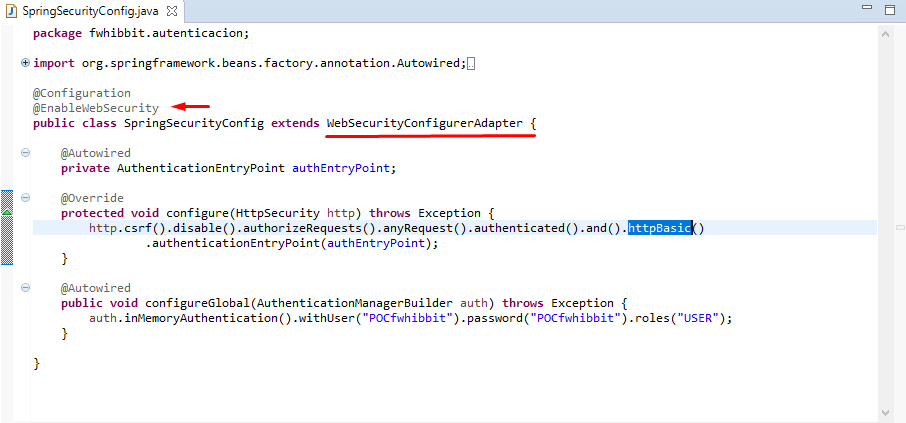Image resolution: width=906 pixels, height=423 pixels.
Task: Click the highlighted httpBasic text
Action: pos(660,228)
